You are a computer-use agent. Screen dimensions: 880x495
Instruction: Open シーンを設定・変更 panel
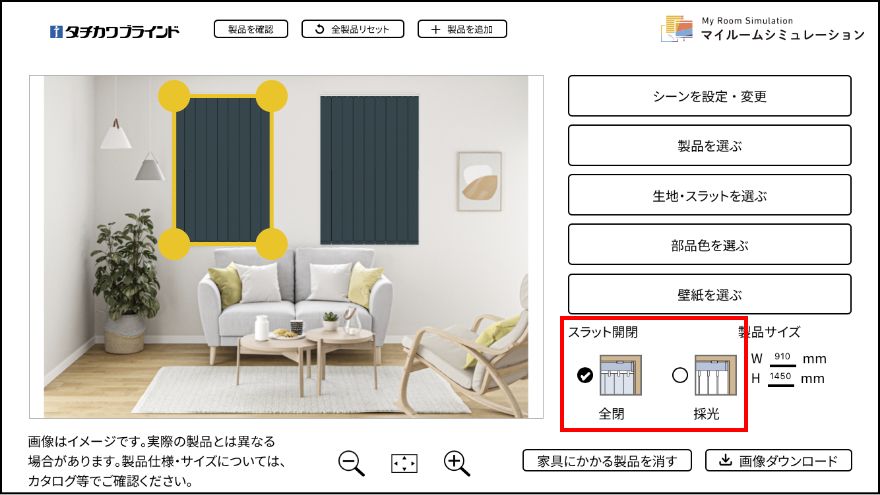click(x=709, y=96)
